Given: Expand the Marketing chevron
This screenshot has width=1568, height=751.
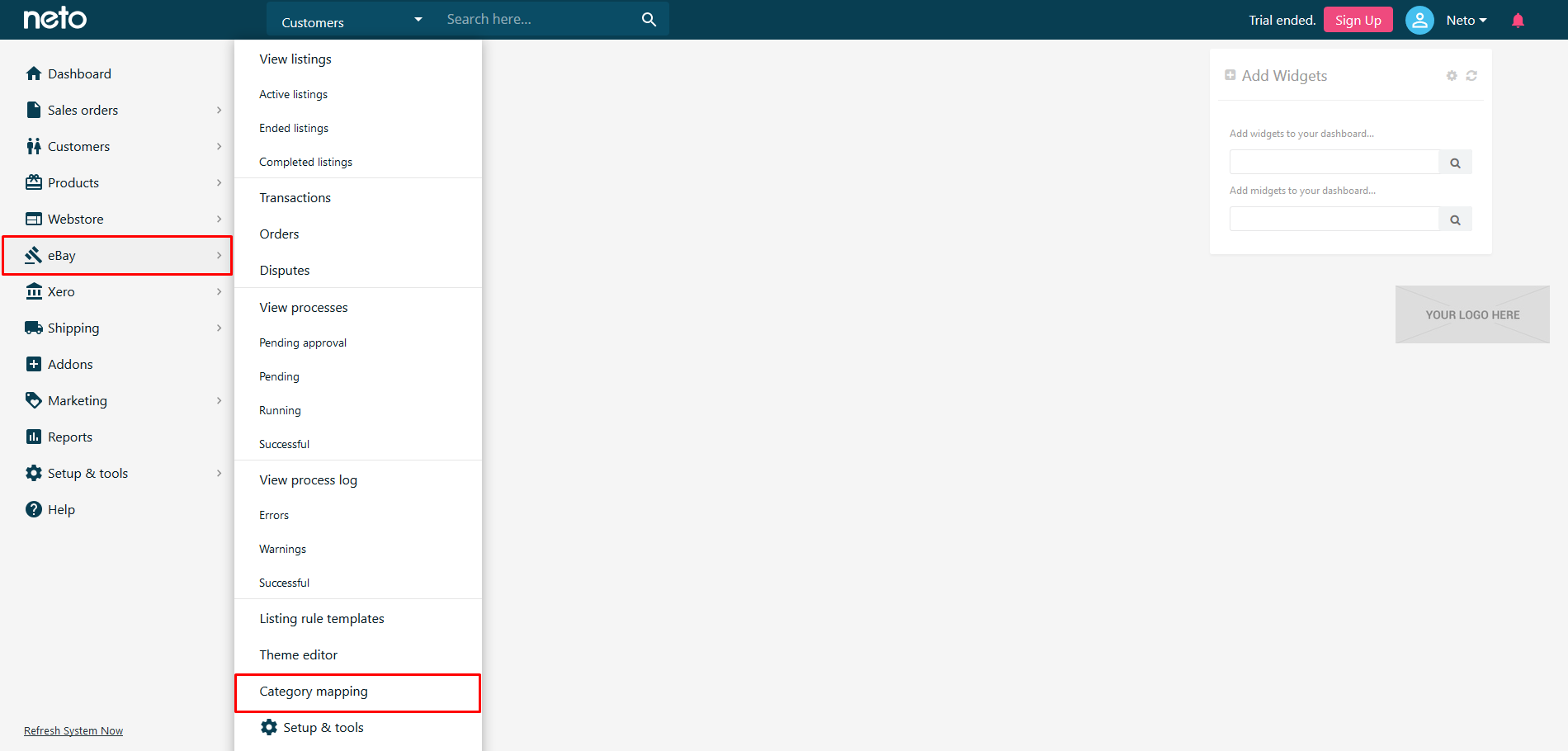Looking at the screenshot, I should click(219, 400).
